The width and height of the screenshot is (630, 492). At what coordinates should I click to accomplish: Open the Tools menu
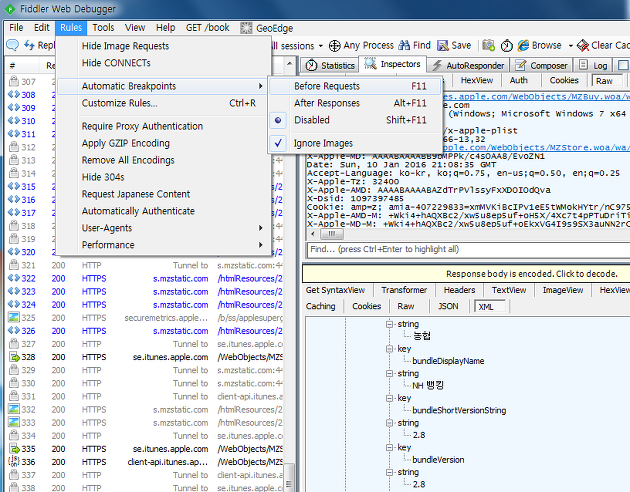pos(103,28)
